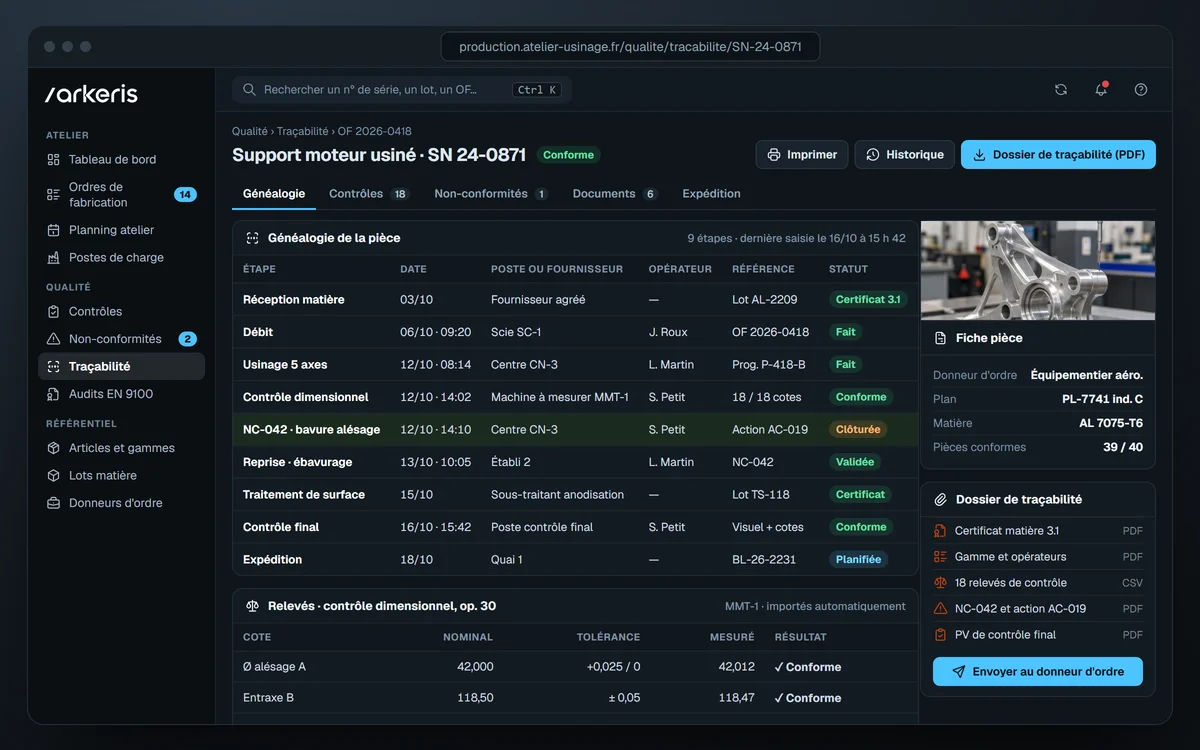Click the Audits EN 9100 shield icon
The image size is (1200, 750).
tap(54, 394)
